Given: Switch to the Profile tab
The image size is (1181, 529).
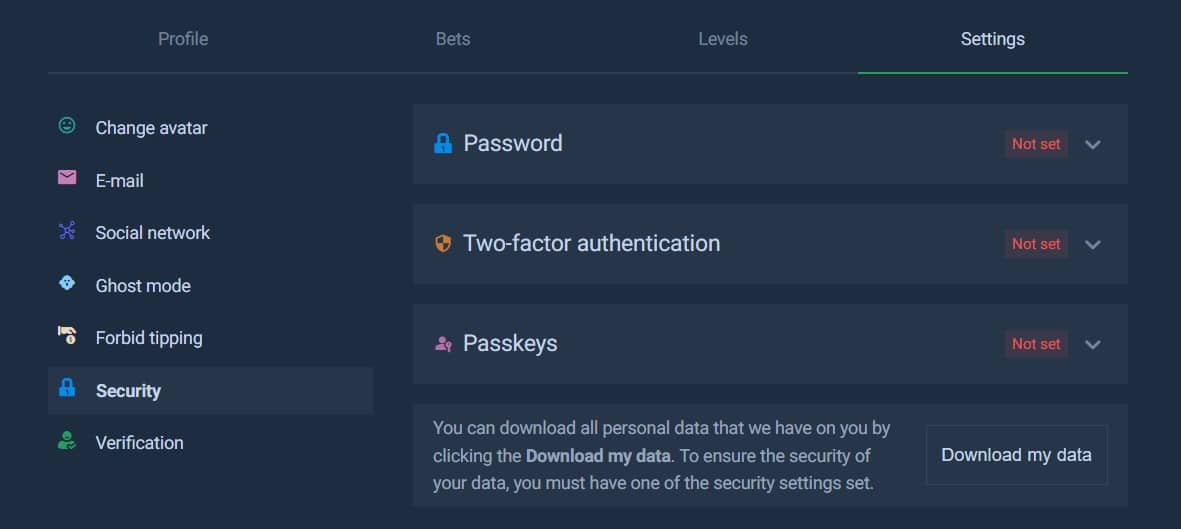Looking at the screenshot, I should click(x=183, y=39).
